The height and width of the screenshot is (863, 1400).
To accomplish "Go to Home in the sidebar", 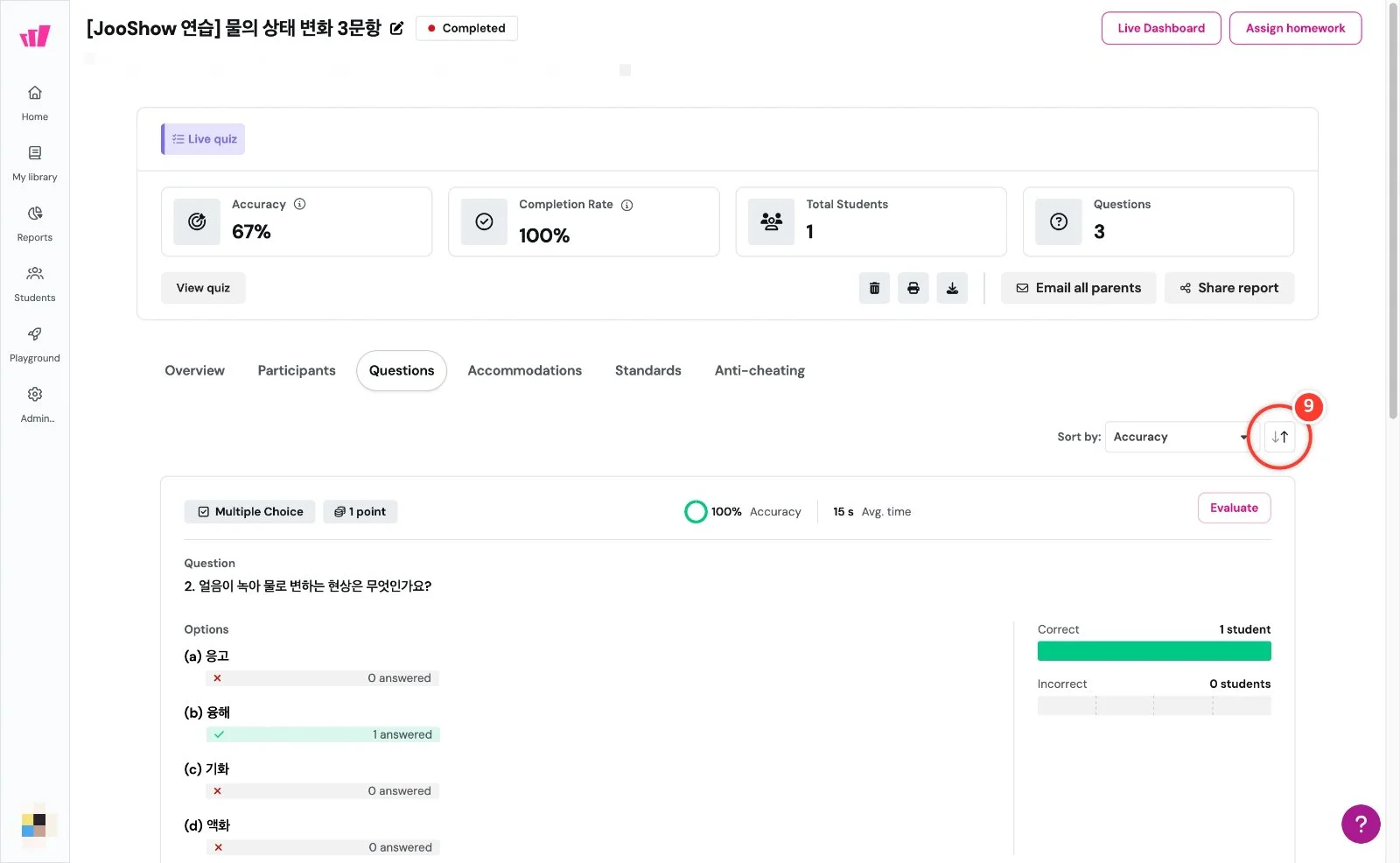I will click(35, 102).
